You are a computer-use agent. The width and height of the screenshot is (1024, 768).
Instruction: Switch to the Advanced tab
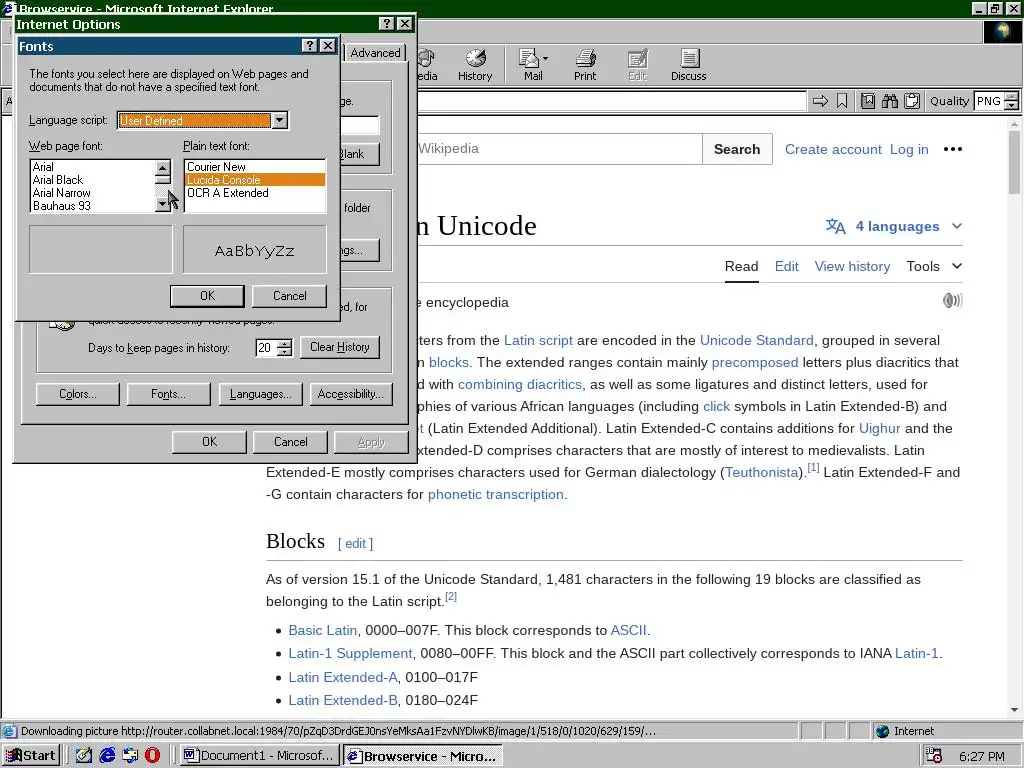(x=375, y=53)
